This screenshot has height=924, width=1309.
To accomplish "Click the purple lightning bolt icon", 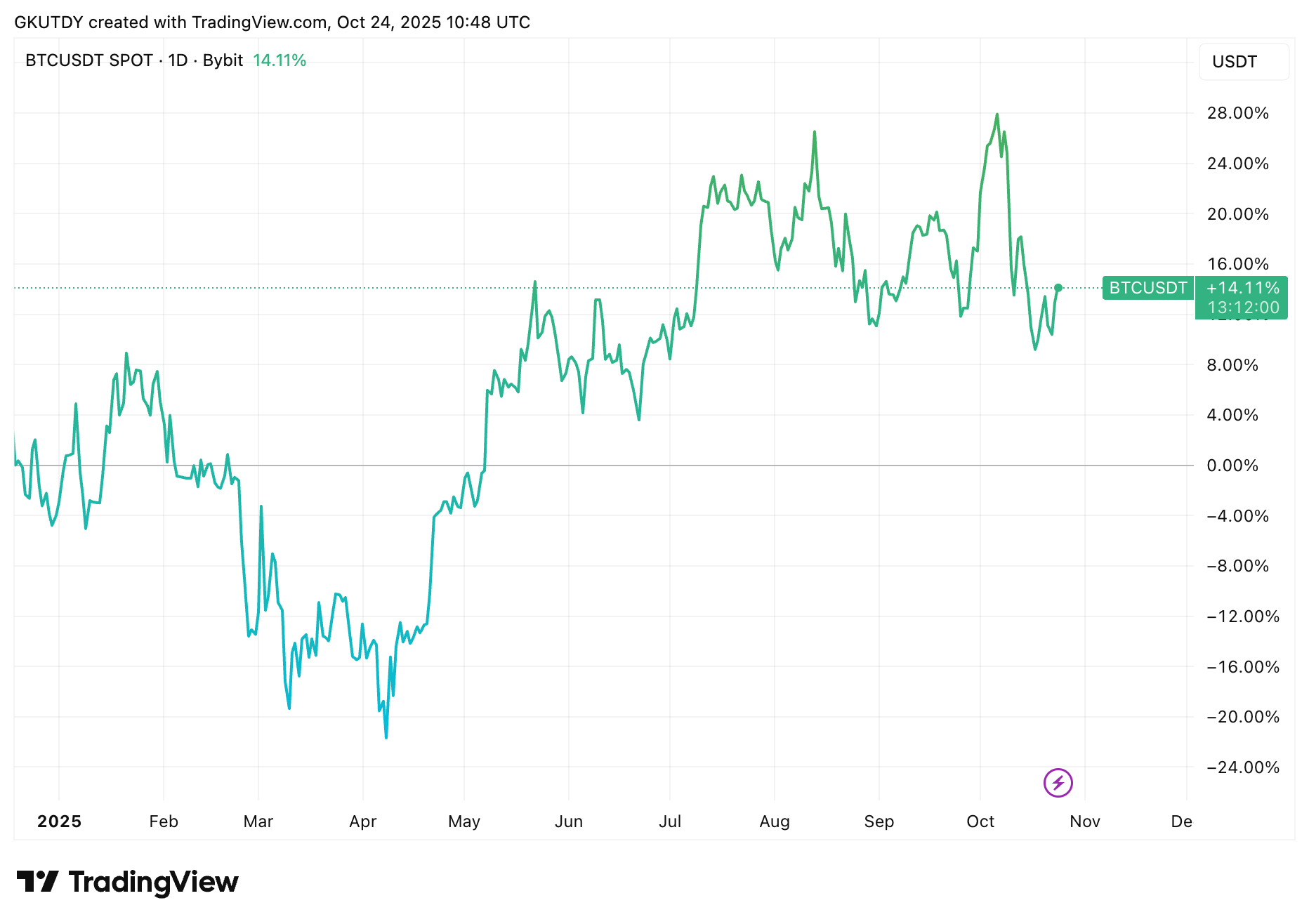I will [1058, 782].
